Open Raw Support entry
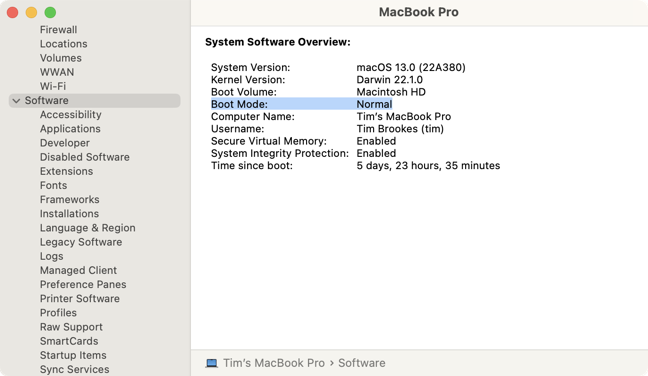The height and width of the screenshot is (376, 648). pos(71,327)
